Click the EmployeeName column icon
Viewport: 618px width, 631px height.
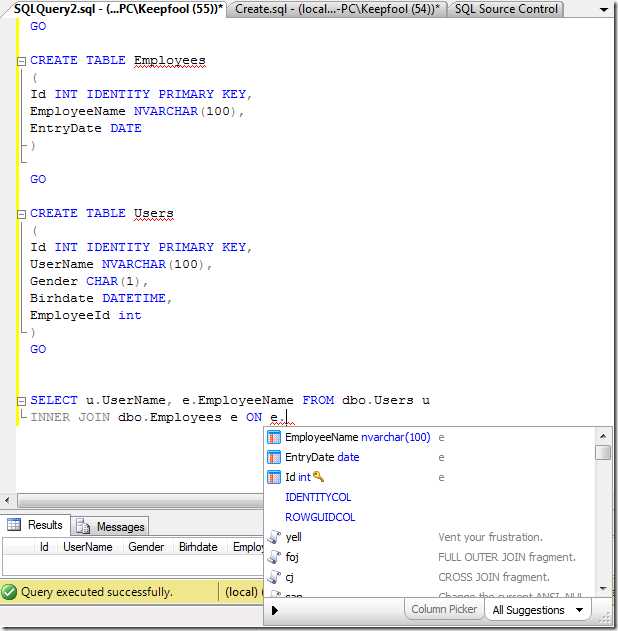[x=274, y=437]
